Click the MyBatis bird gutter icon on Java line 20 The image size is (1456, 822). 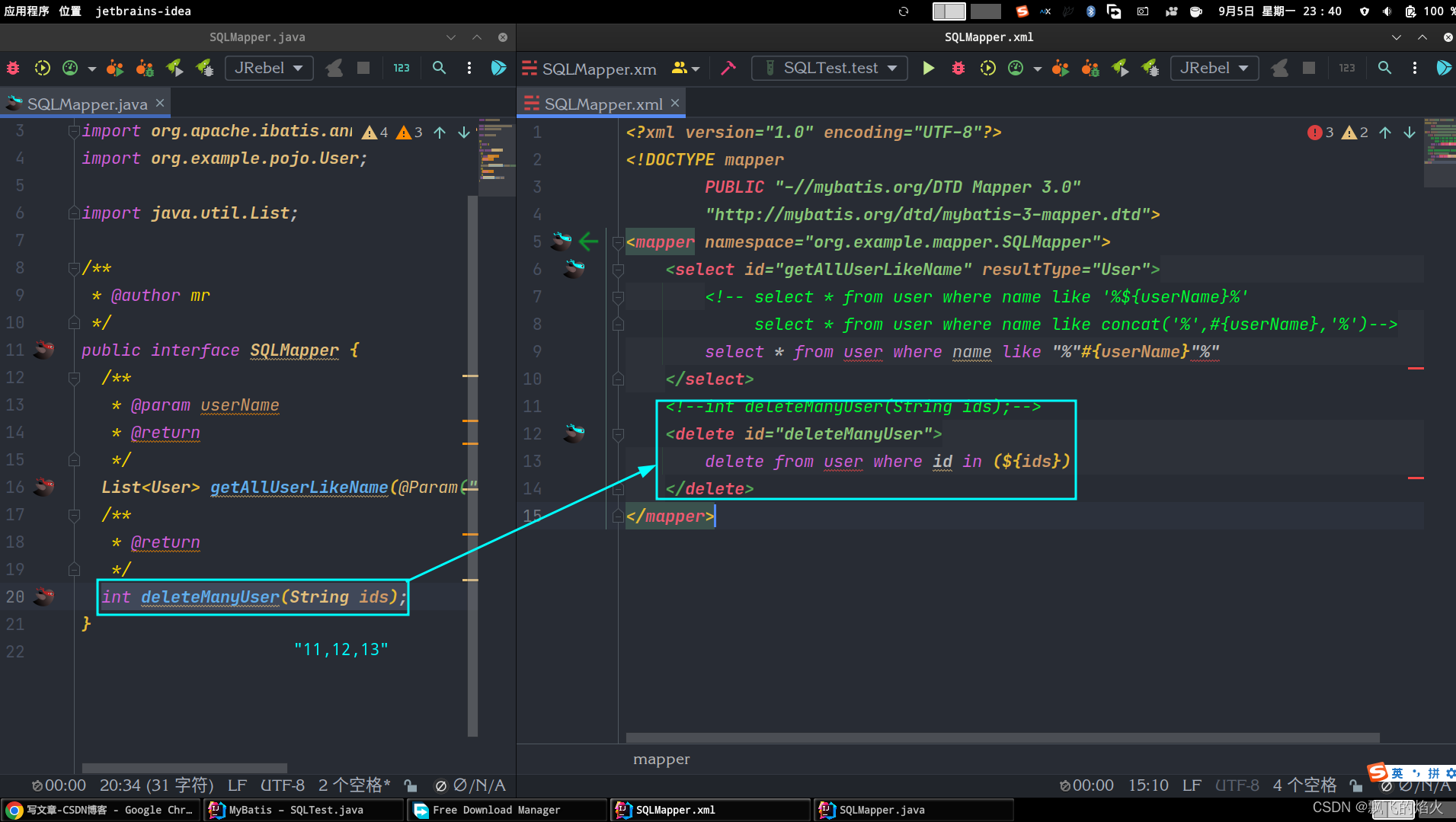44,597
